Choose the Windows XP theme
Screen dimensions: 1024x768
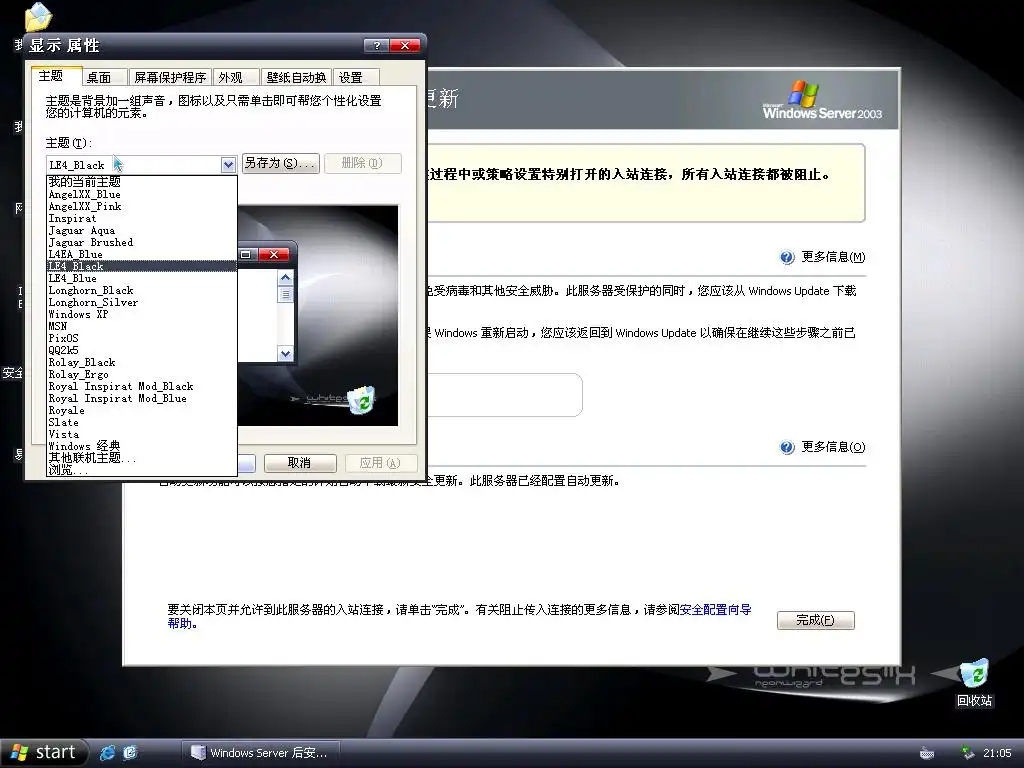tap(142, 314)
